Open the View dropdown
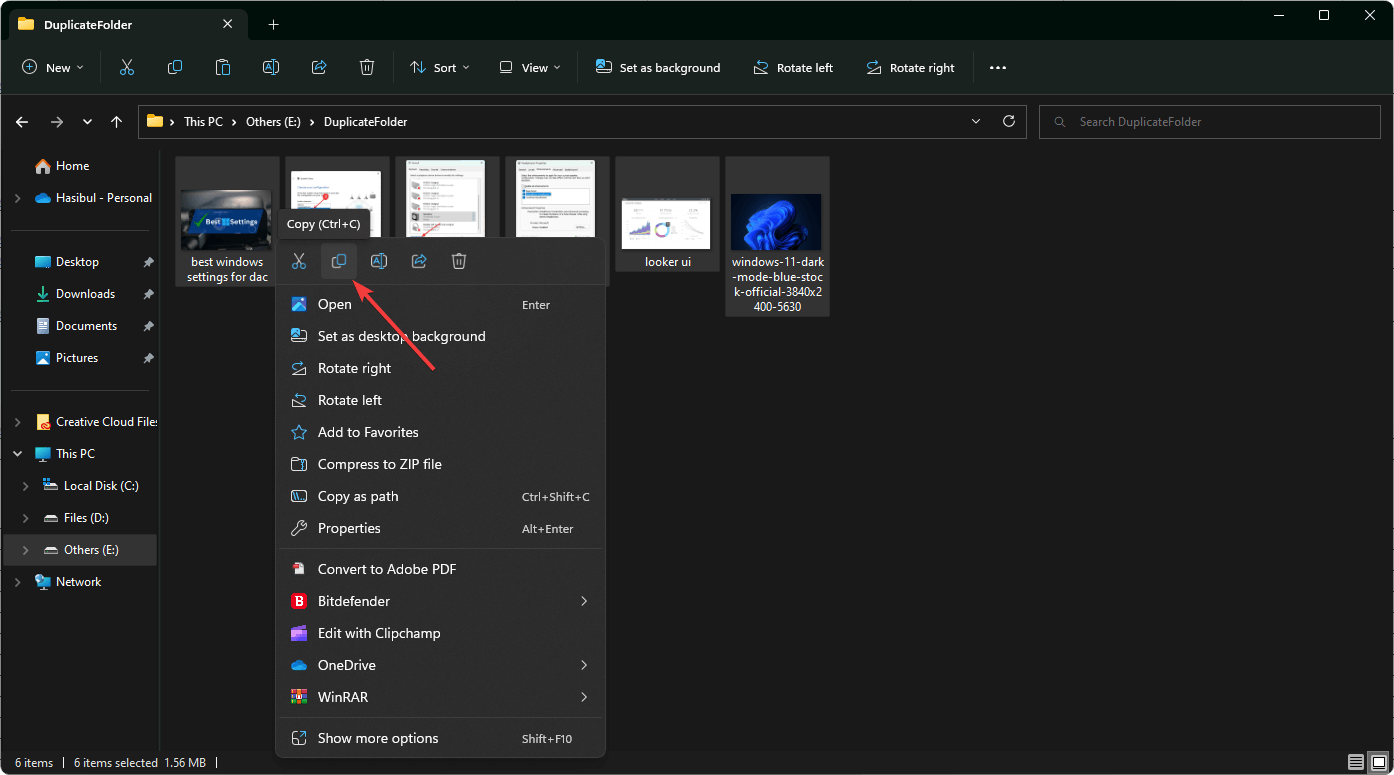This screenshot has height=775, width=1394. [x=529, y=67]
